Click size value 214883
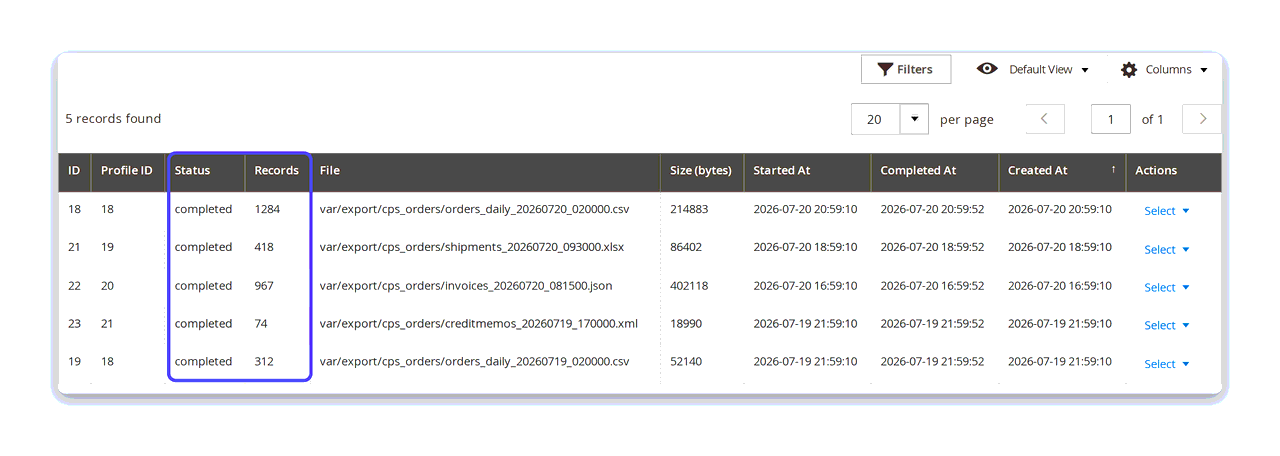This screenshot has height=456, width=1280. 689,210
